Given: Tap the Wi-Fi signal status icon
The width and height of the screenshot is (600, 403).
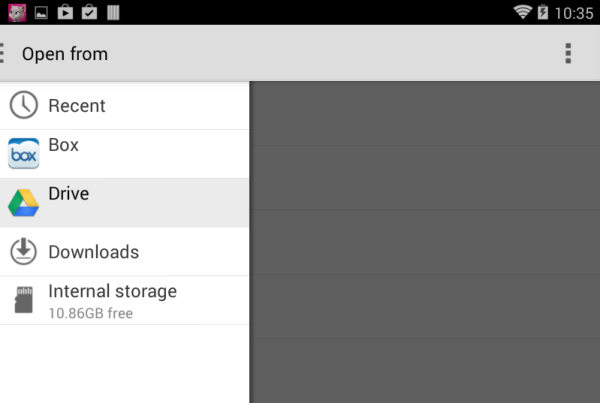Looking at the screenshot, I should coord(523,13).
